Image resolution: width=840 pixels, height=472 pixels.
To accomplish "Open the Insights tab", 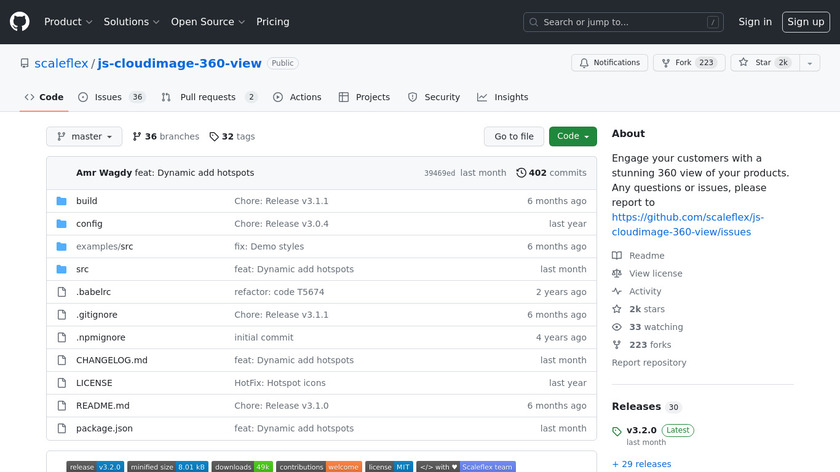I will click(502, 97).
